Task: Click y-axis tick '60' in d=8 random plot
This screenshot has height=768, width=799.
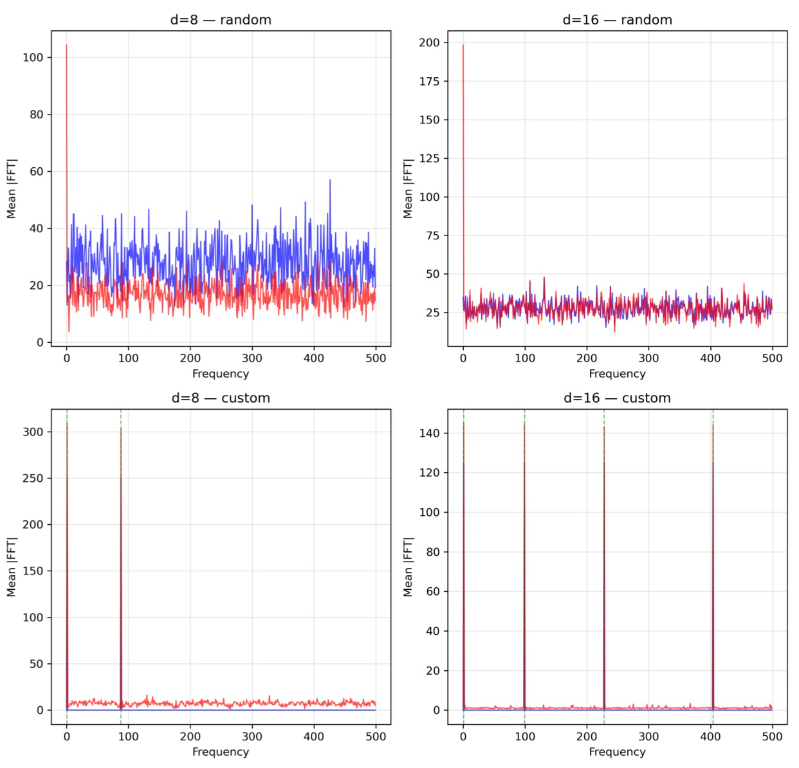Action: pos(37,172)
